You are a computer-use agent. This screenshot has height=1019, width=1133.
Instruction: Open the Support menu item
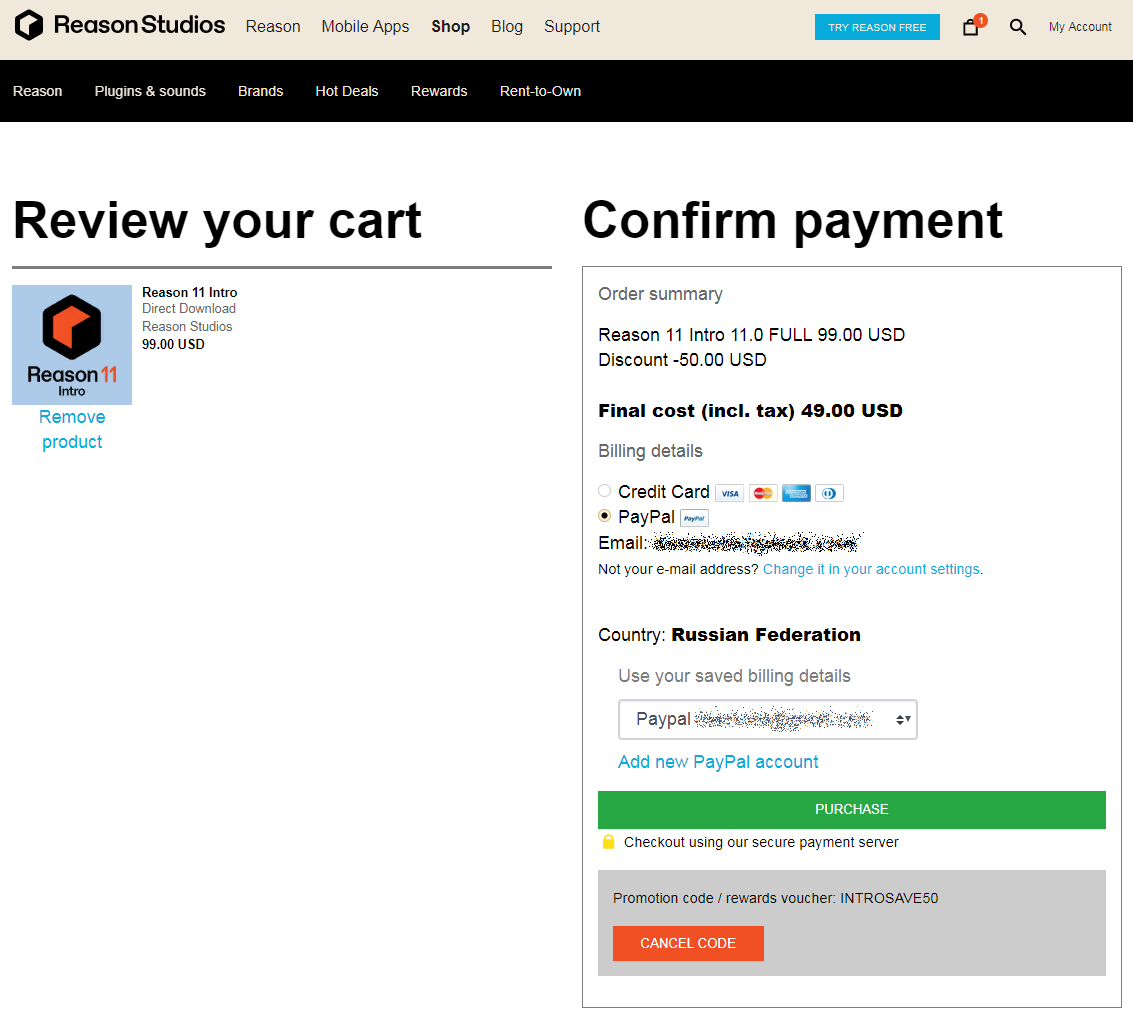click(572, 27)
